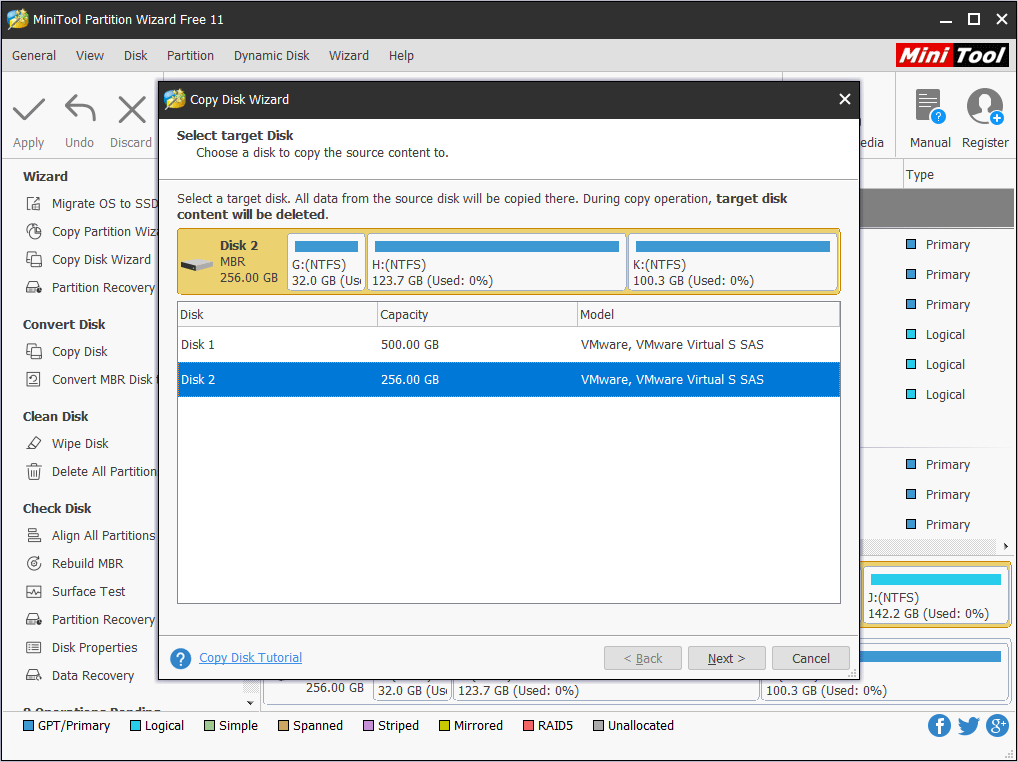1018x762 pixels.
Task: Close the Copy Disk Wizard dialog
Action: click(x=845, y=99)
